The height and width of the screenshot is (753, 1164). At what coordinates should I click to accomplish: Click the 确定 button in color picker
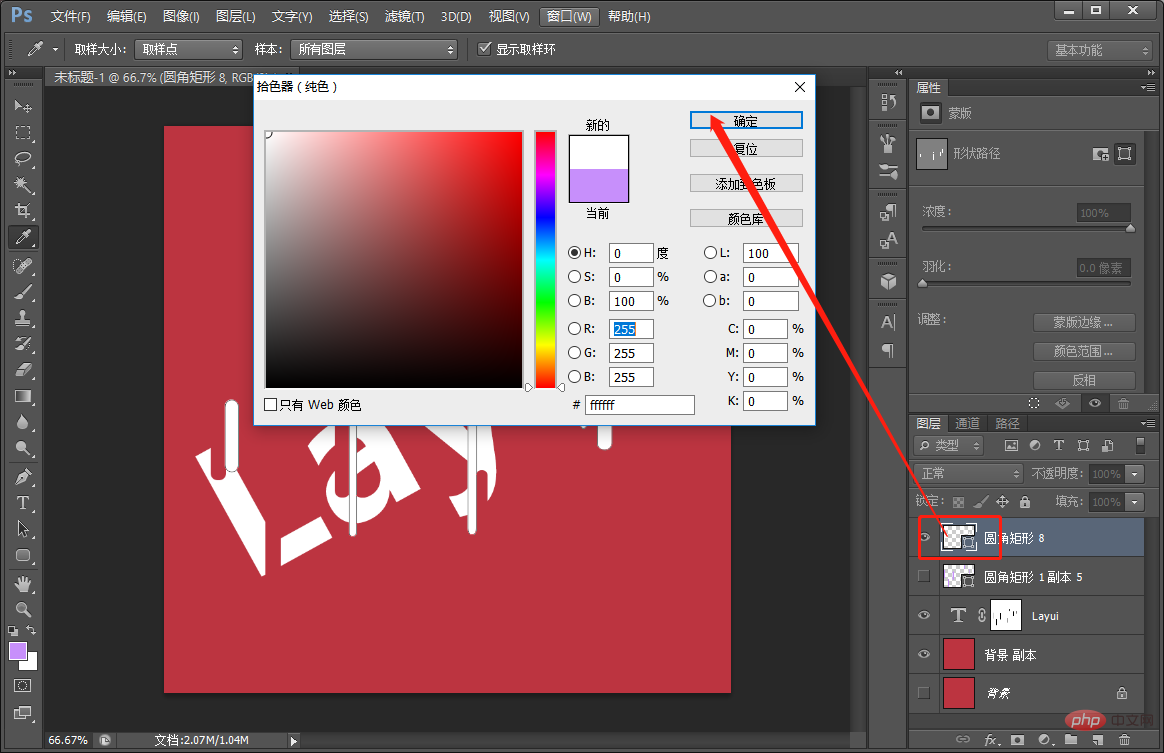click(746, 121)
